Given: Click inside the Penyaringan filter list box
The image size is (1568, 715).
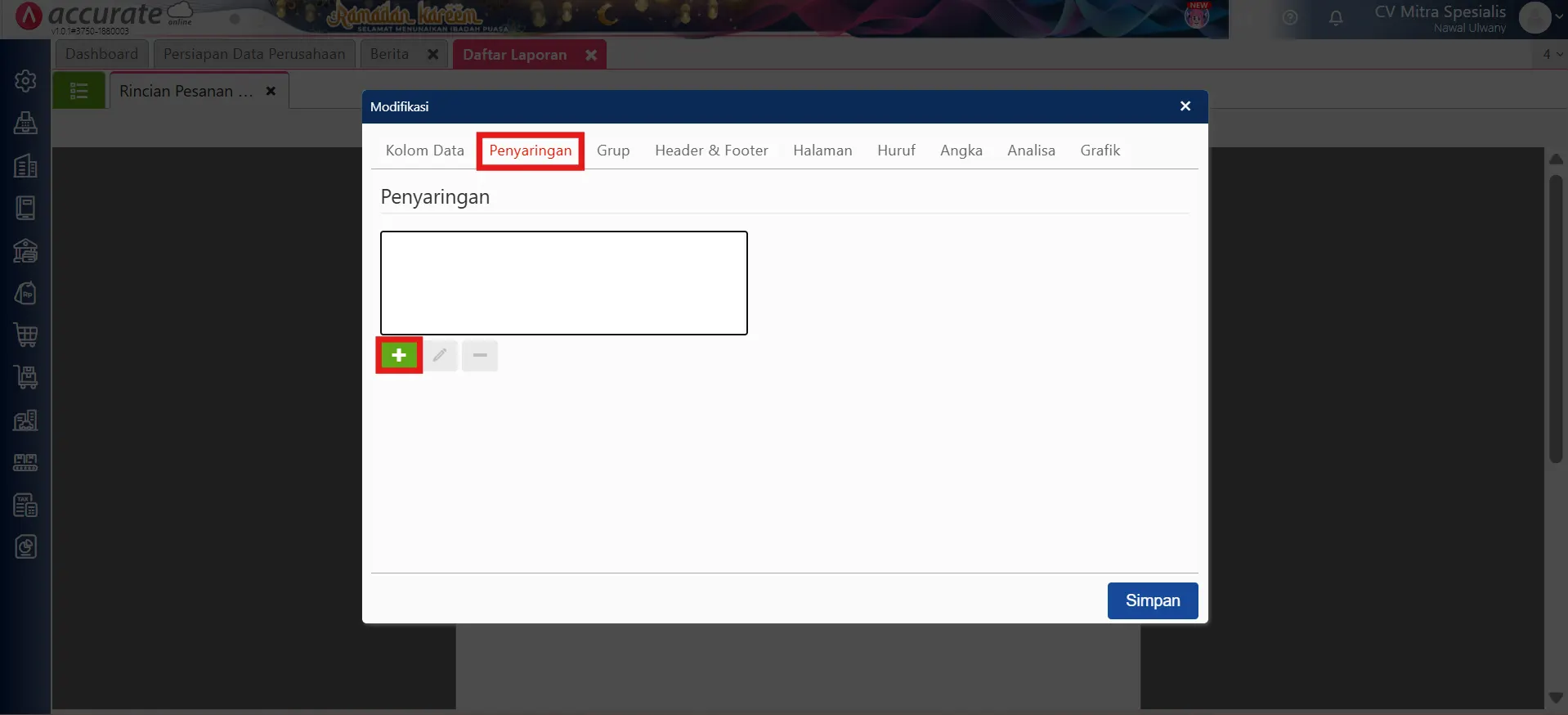Looking at the screenshot, I should (564, 283).
